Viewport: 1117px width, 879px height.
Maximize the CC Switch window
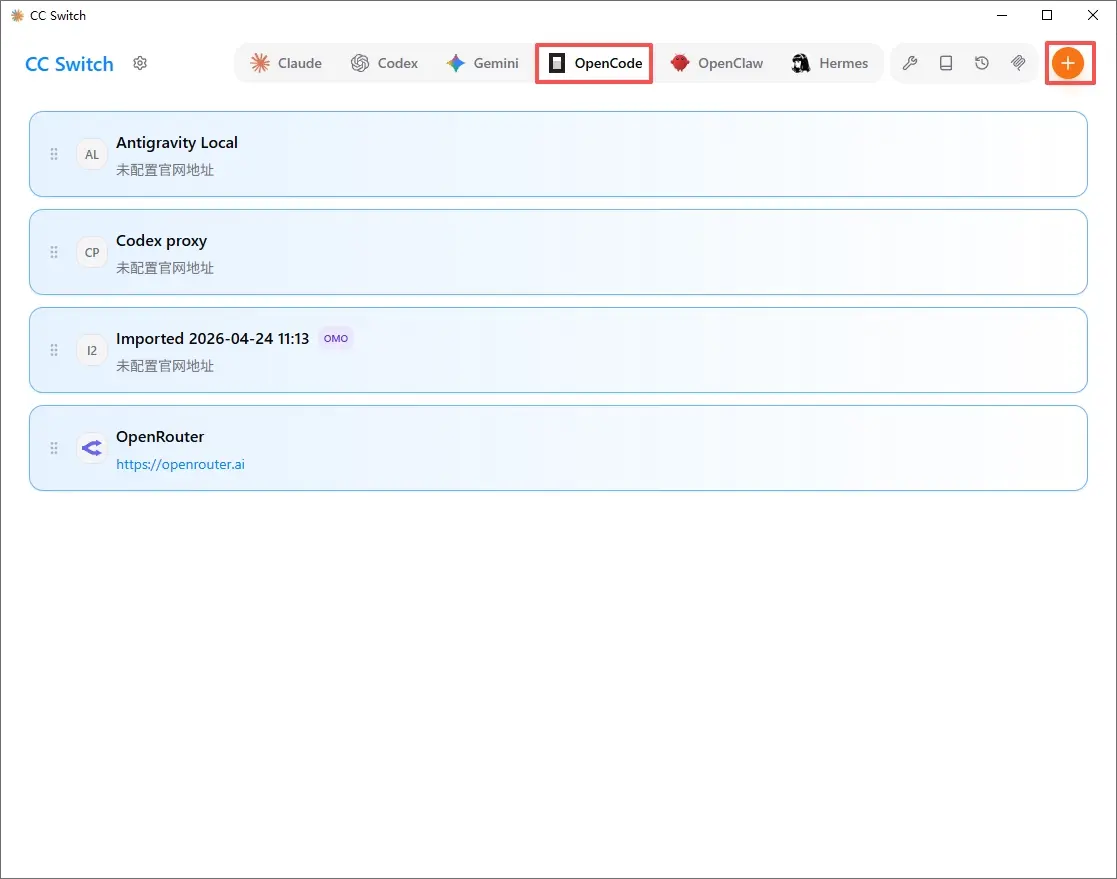click(x=1047, y=15)
